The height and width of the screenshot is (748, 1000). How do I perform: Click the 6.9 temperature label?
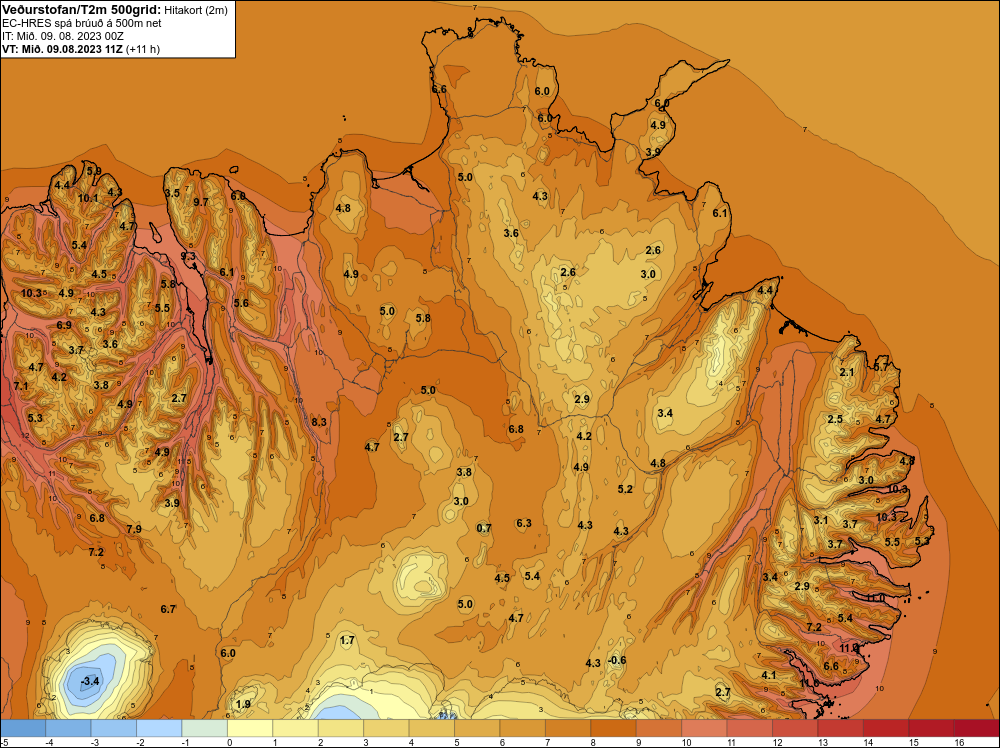click(64, 325)
